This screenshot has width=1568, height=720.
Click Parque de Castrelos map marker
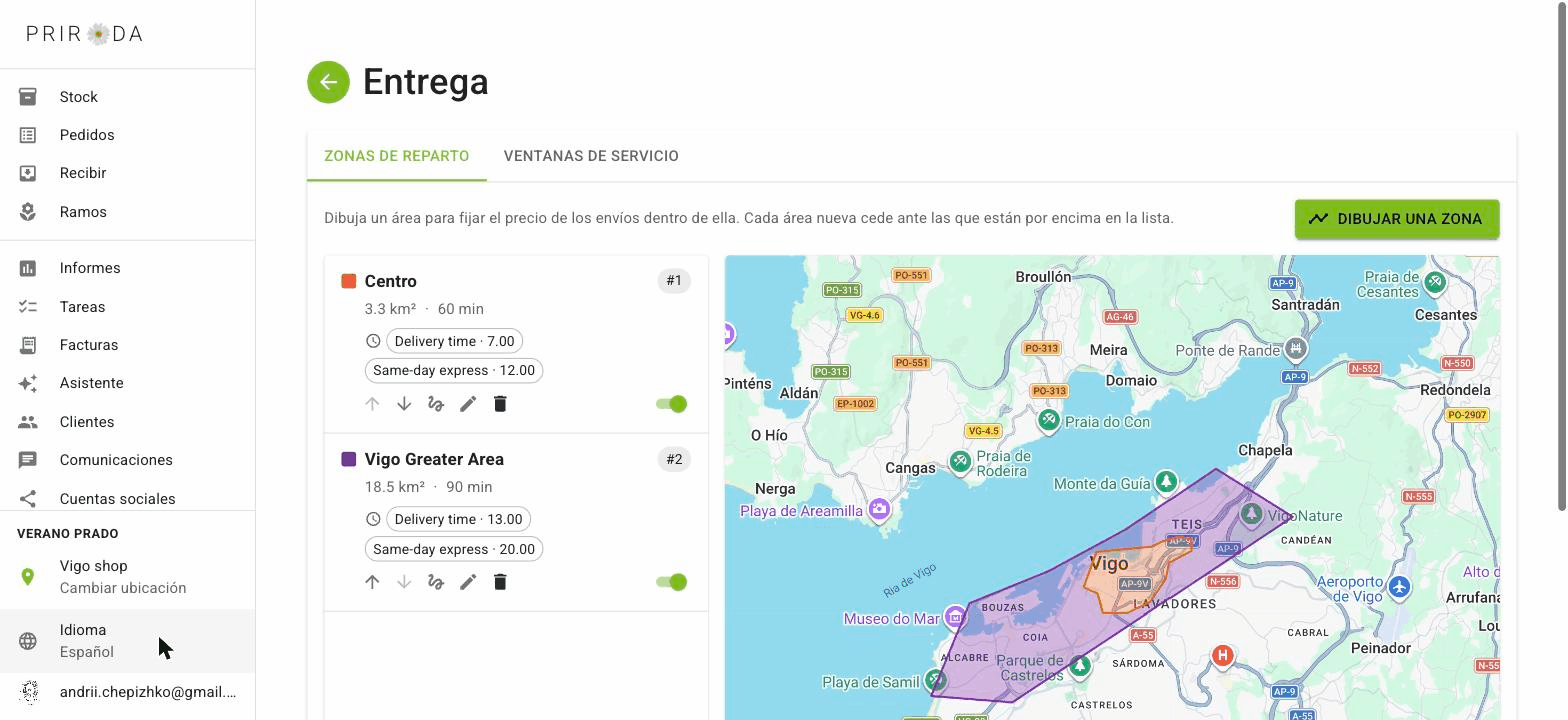pyautogui.click(x=1079, y=666)
